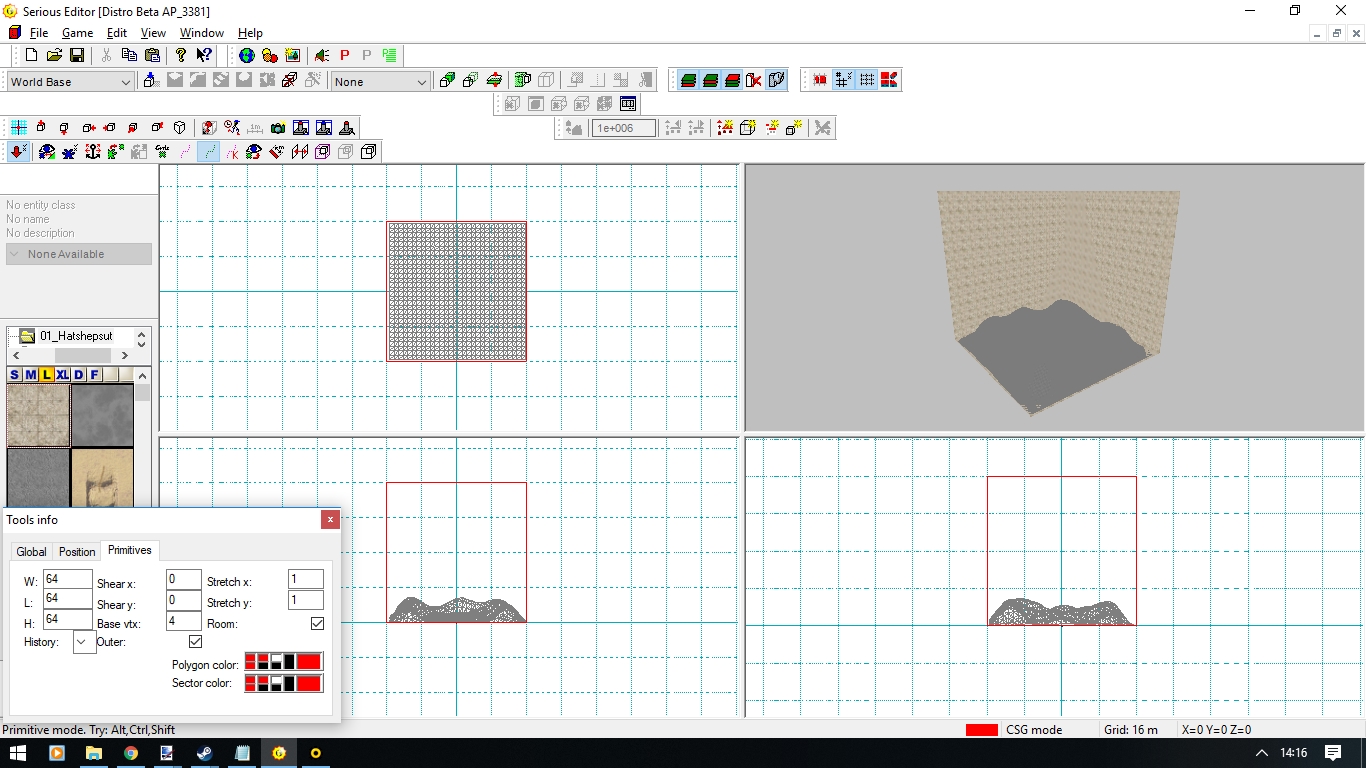Click the camera icon in the toolbar

(277, 128)
